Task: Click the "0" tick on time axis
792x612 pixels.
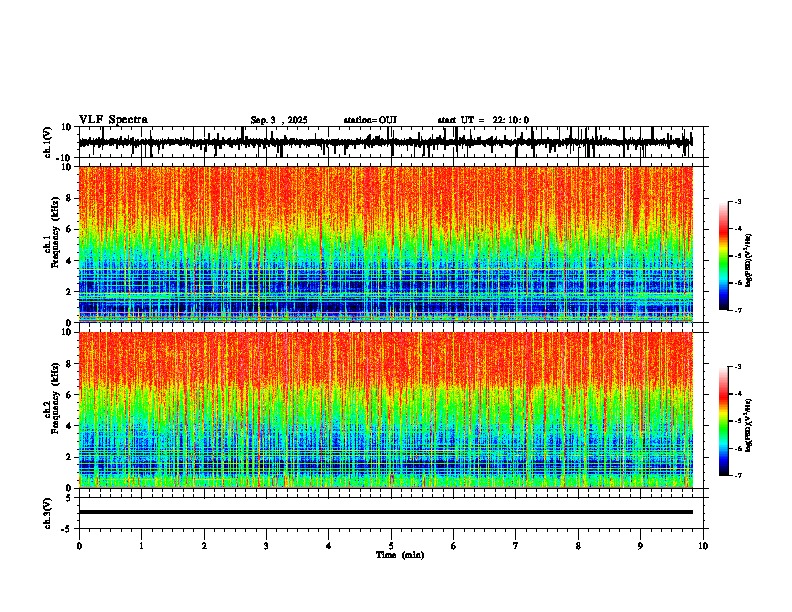Action: pos(79,546)
